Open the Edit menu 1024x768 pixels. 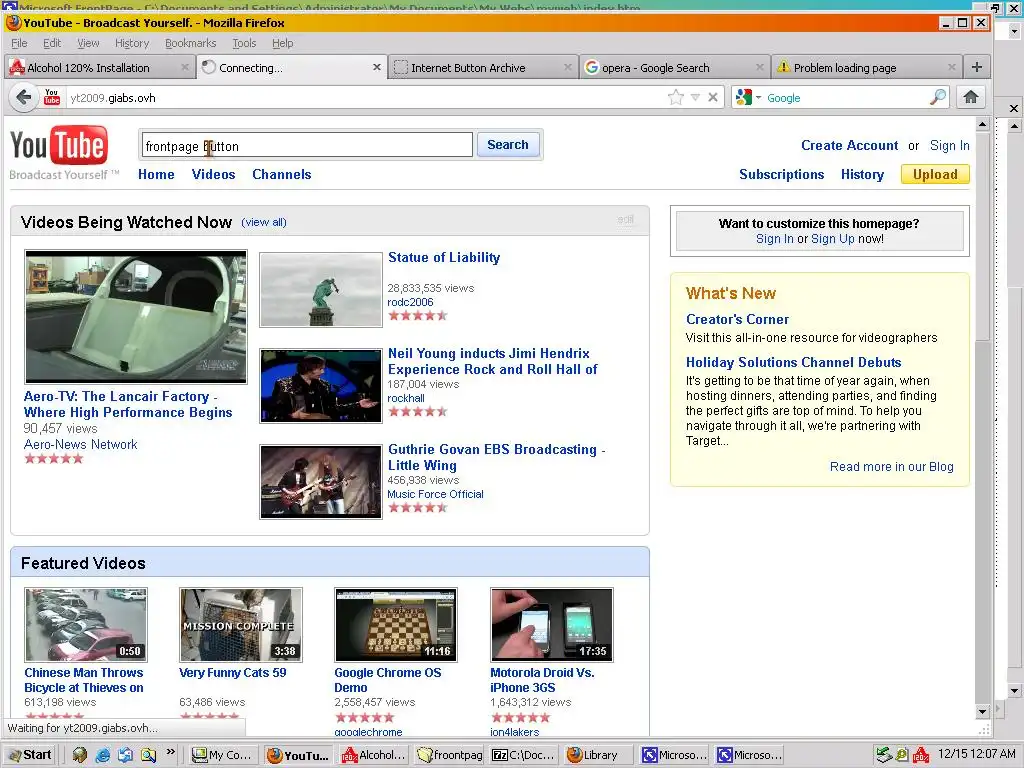(52, 43)
